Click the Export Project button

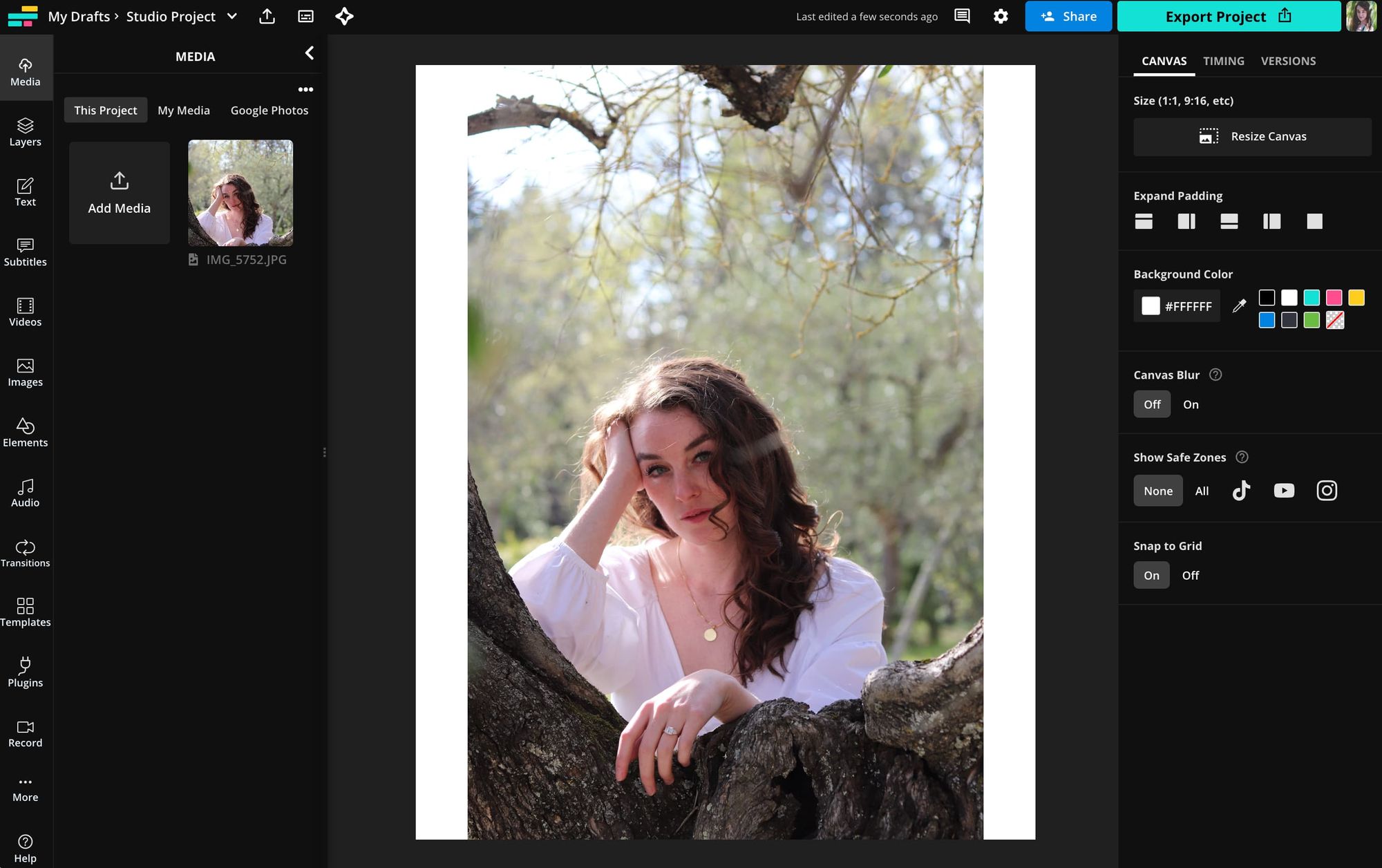click(x=1228, y=17)
